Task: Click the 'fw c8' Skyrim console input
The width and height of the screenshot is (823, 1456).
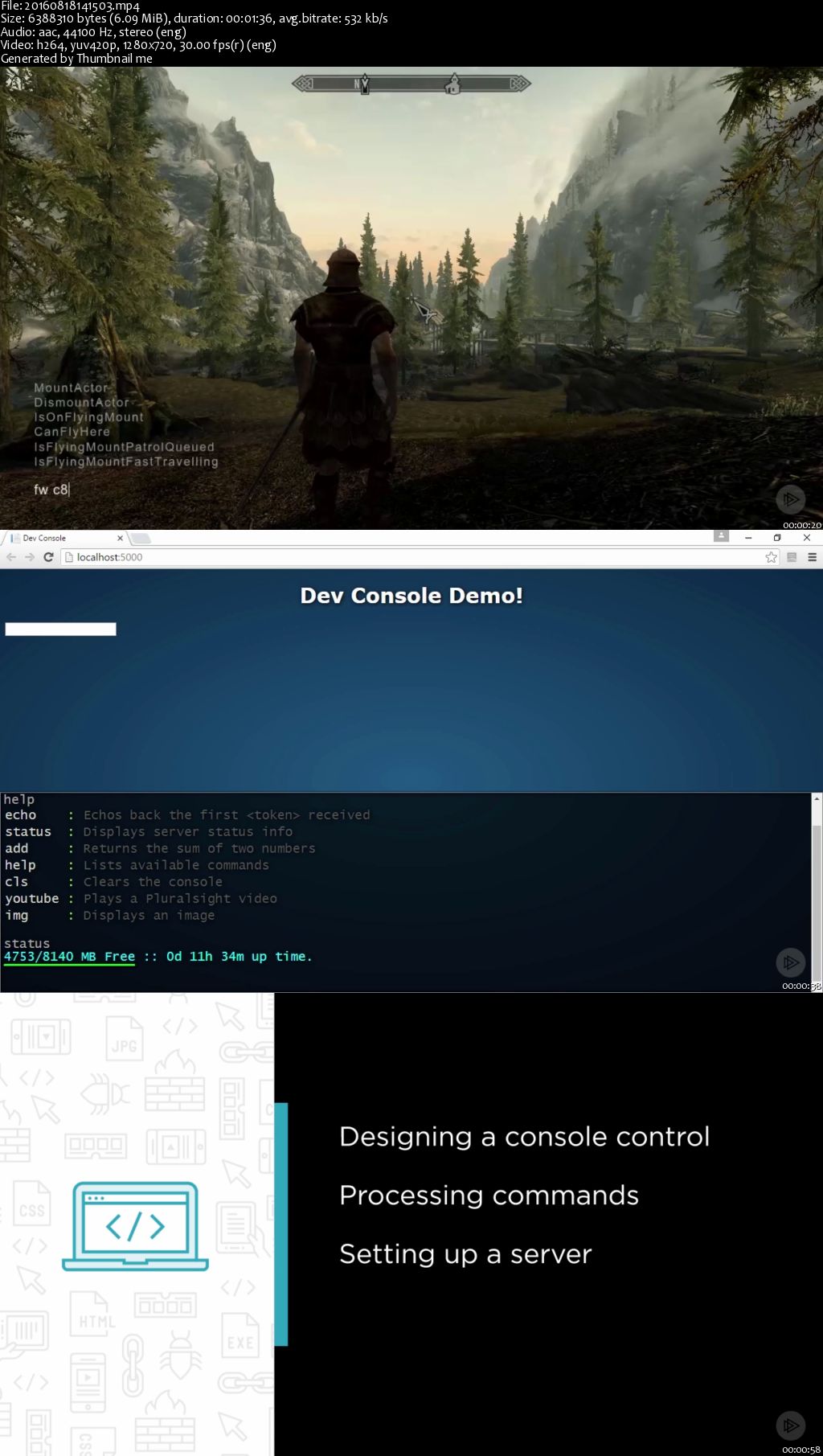Action: point(51,490)
